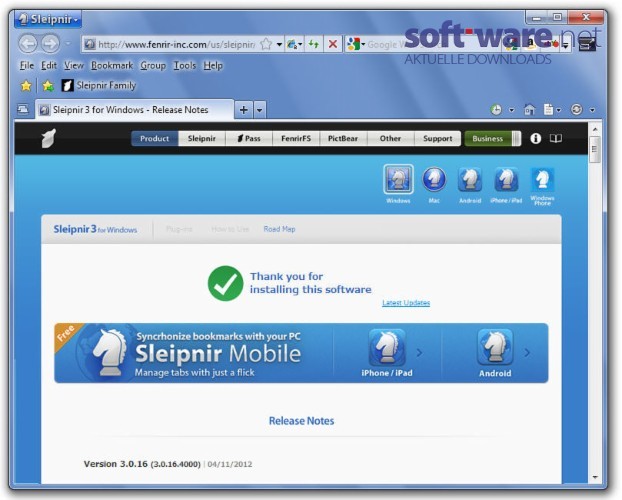Click the Release Notes heading text
Screen dimensions: 622x500
301,421
